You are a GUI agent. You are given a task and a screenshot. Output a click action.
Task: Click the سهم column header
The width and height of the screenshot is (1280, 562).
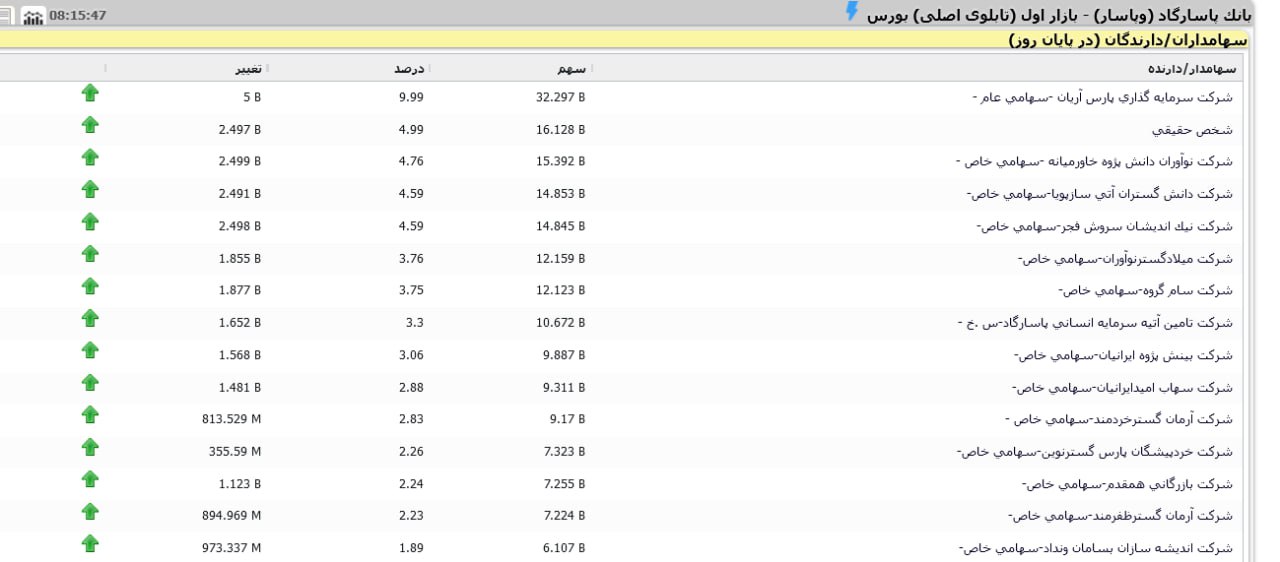click(572, 69)
